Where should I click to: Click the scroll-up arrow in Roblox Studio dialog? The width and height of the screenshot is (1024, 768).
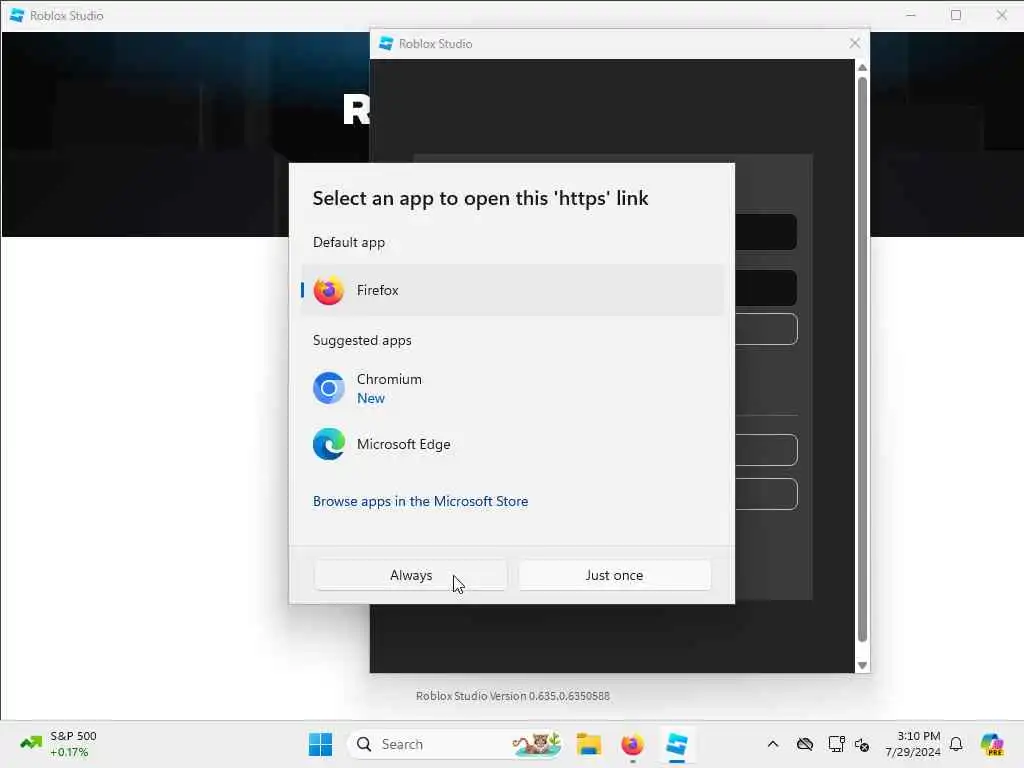(x=862, y=67)
